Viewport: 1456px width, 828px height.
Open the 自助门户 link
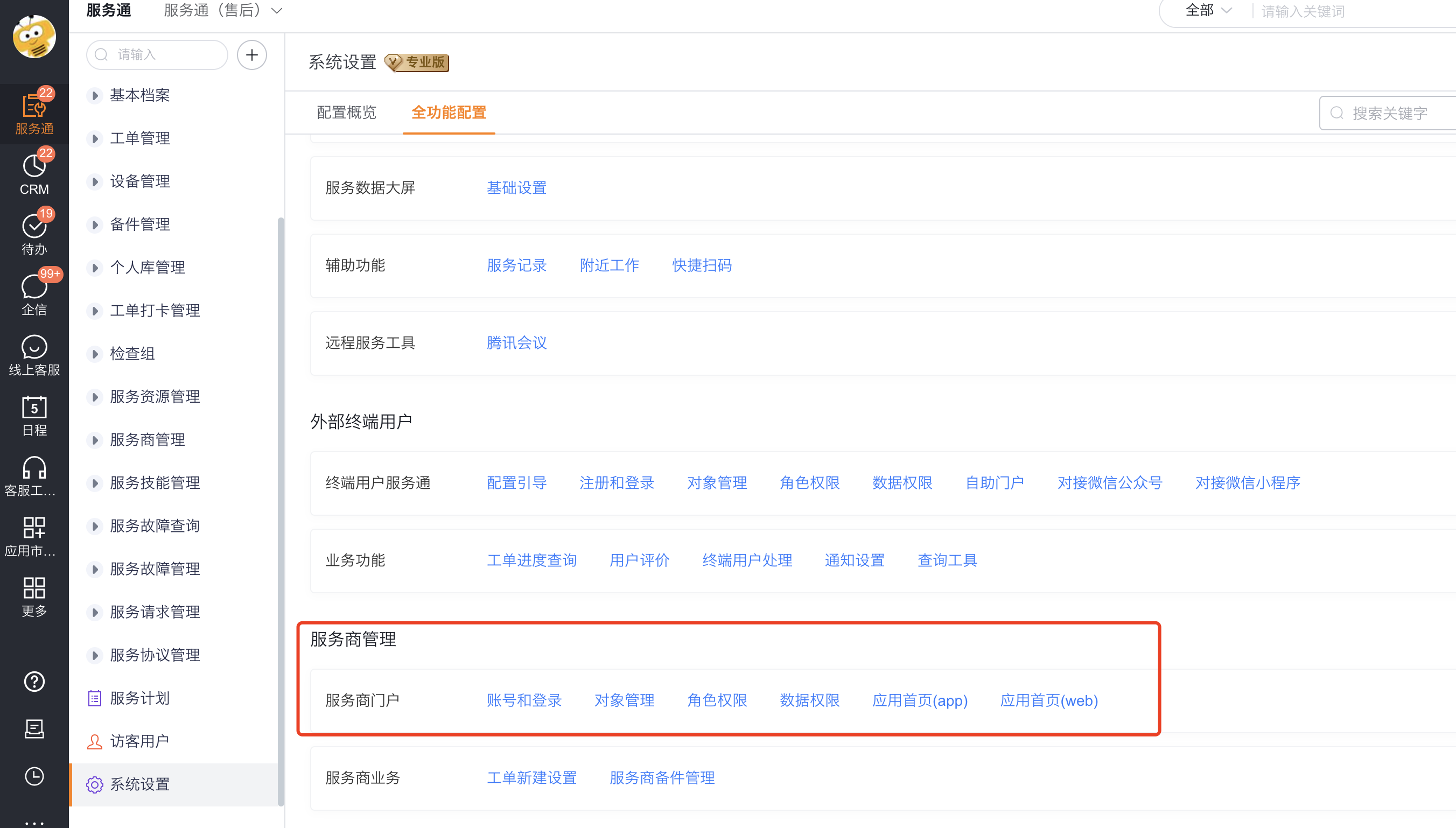pyautogui.click(x=995, y=483)
